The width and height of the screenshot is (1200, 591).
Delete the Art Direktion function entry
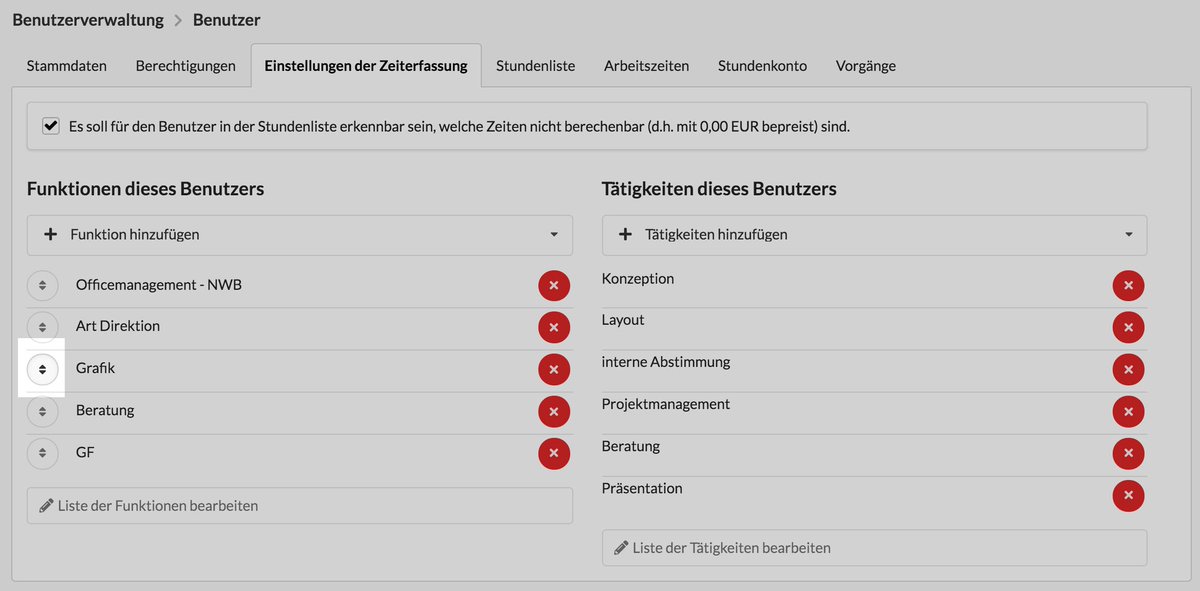point(554,328)
